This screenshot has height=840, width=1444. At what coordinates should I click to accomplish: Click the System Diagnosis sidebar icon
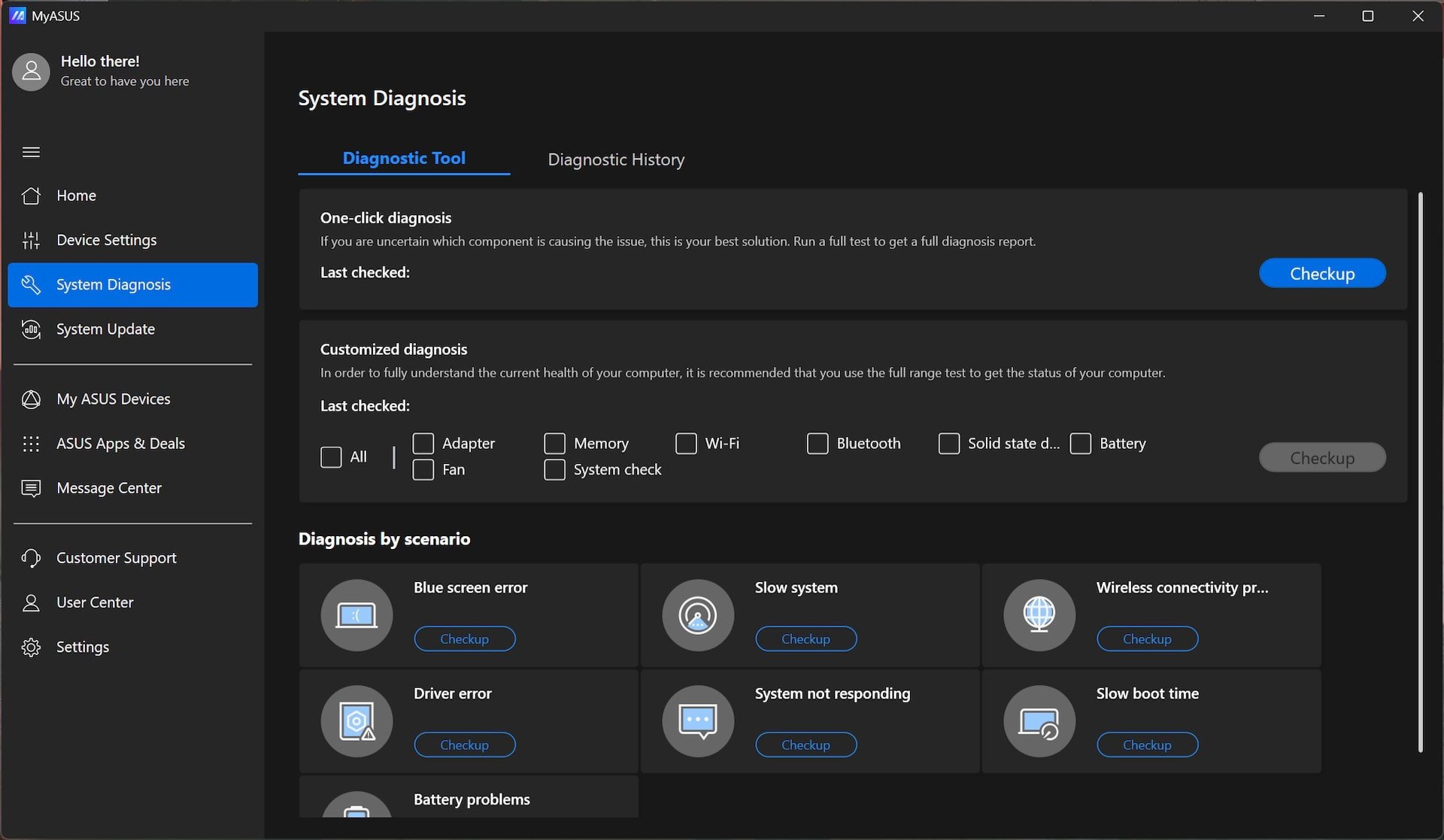point(31,285)
